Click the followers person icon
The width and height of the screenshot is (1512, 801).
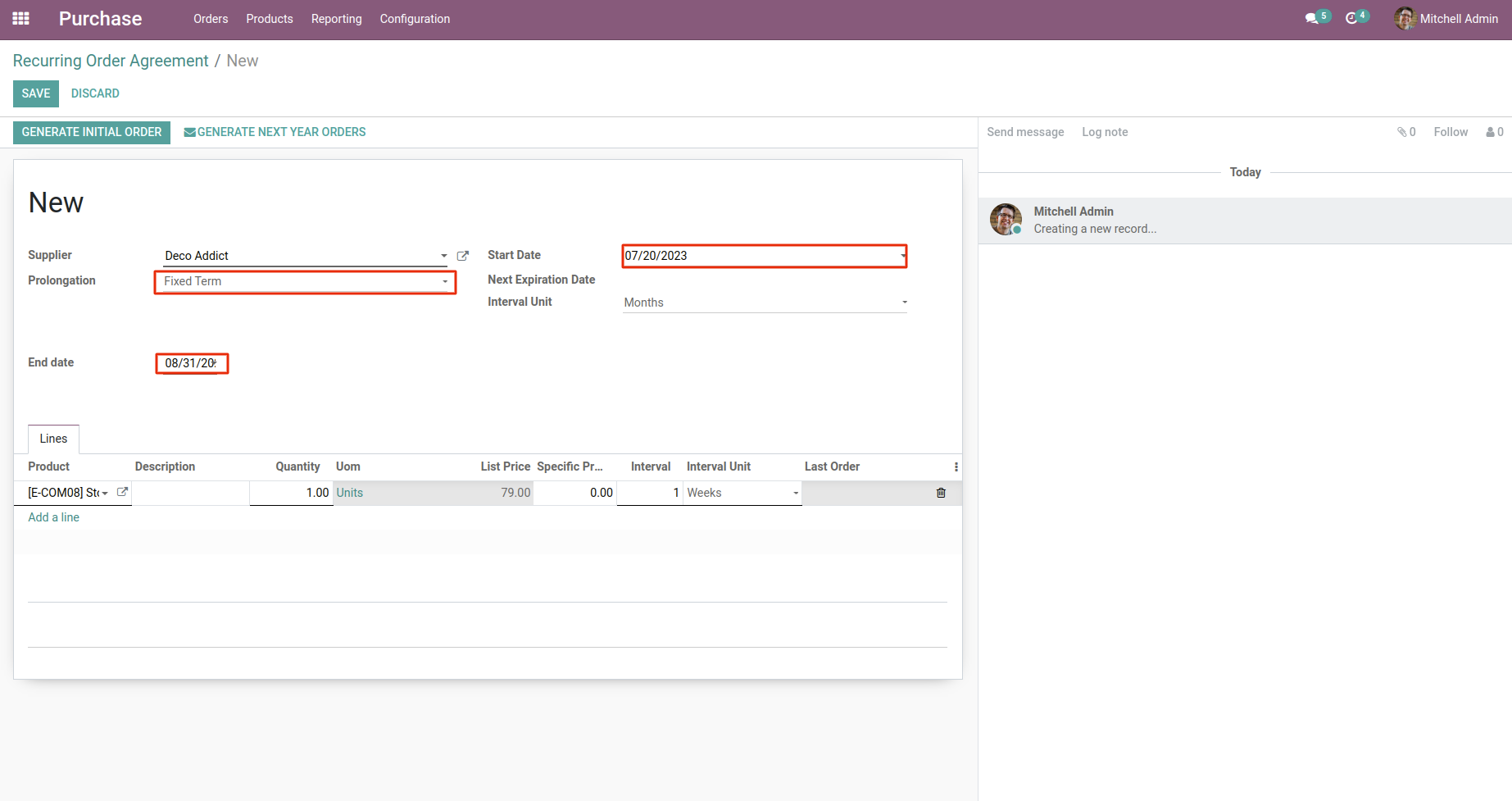point(1492,132)
